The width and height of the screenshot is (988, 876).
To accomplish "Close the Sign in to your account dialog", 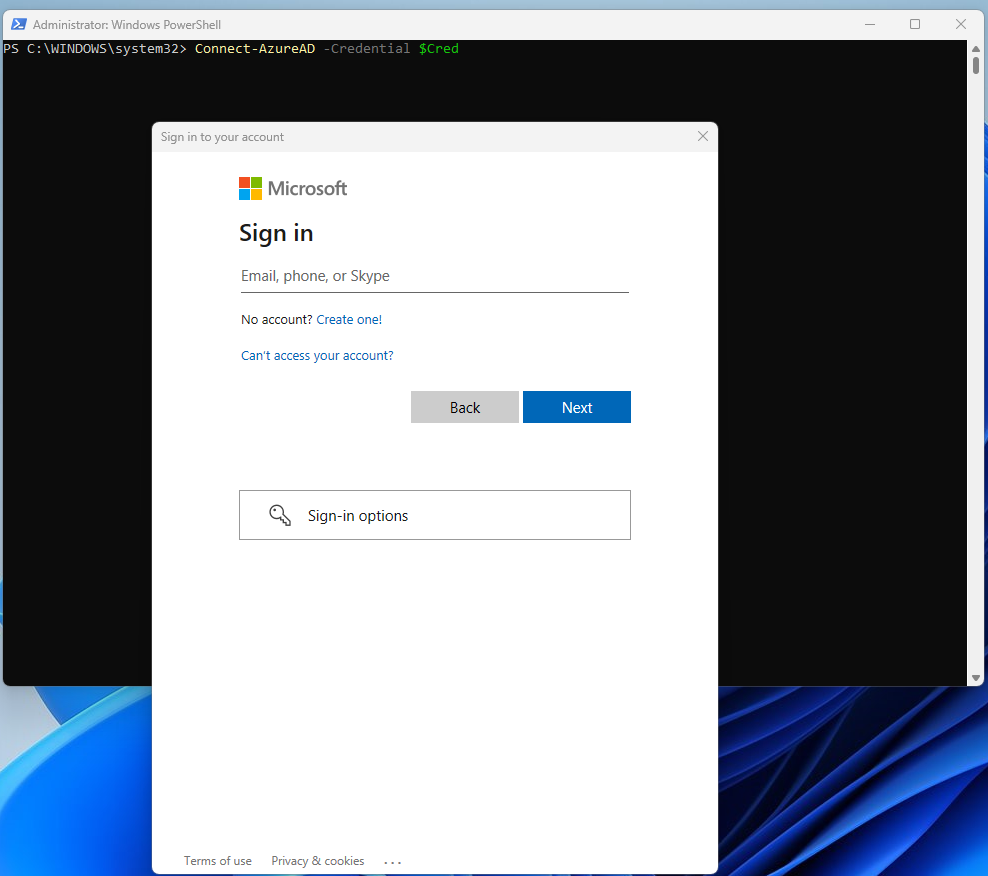I will tap(703, 136).
